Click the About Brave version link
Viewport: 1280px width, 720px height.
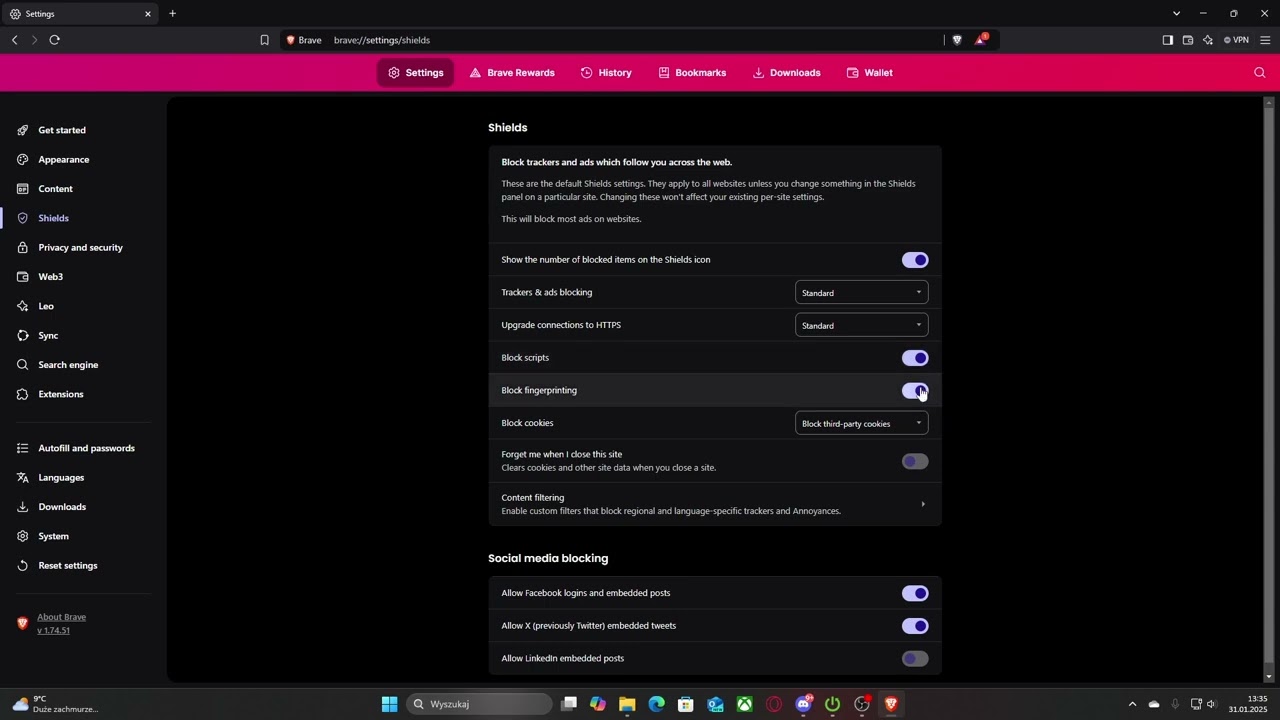pyautogui.click(x=61, y=623)
